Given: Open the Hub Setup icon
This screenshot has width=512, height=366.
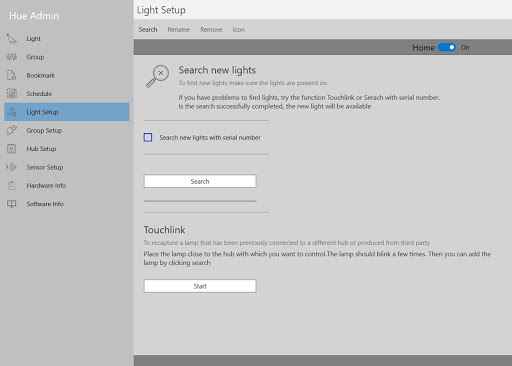Looking at the screenshot, I should point(11,149).
